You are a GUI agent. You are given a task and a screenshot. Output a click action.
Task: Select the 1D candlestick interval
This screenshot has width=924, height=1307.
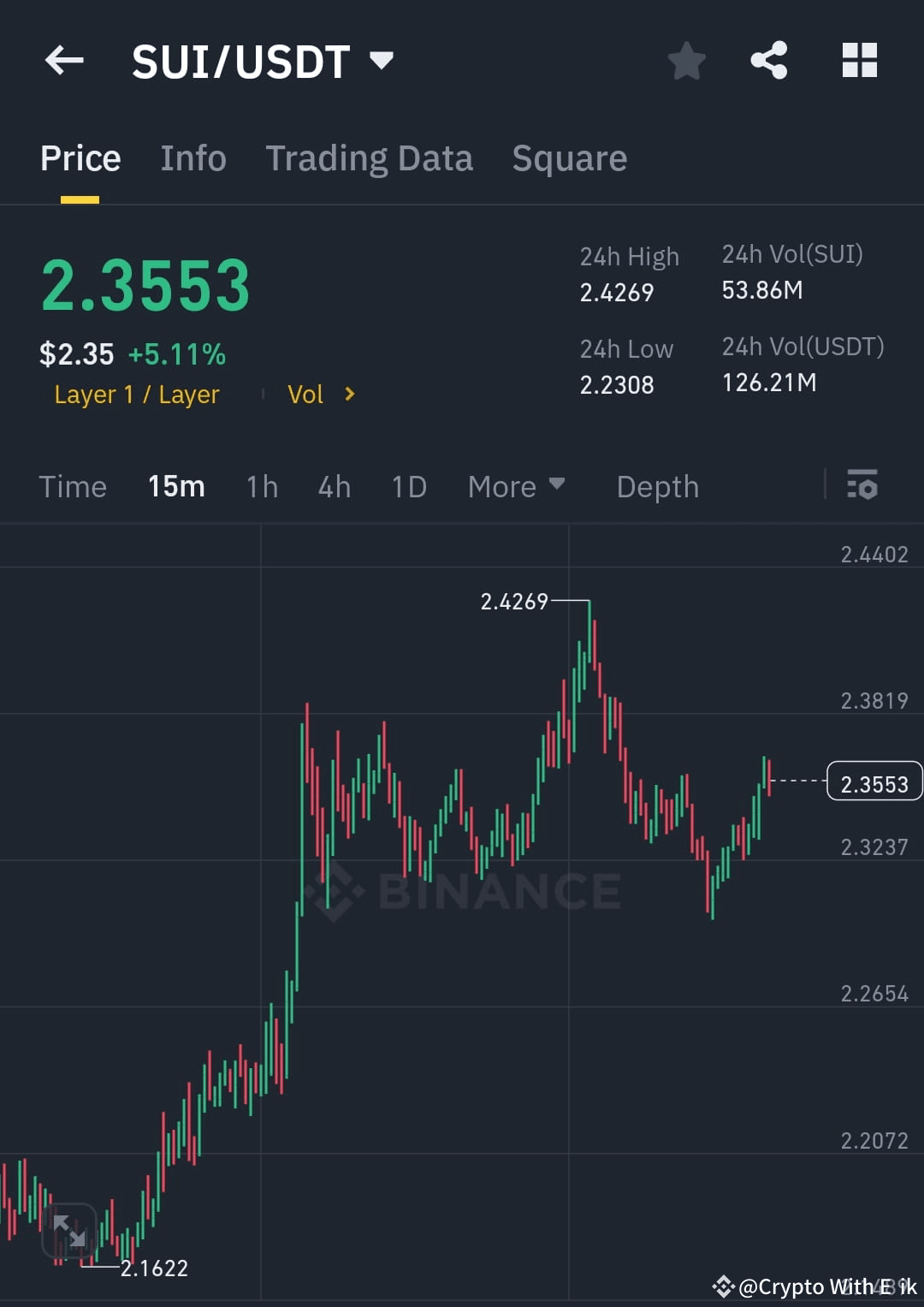point(408,486)
